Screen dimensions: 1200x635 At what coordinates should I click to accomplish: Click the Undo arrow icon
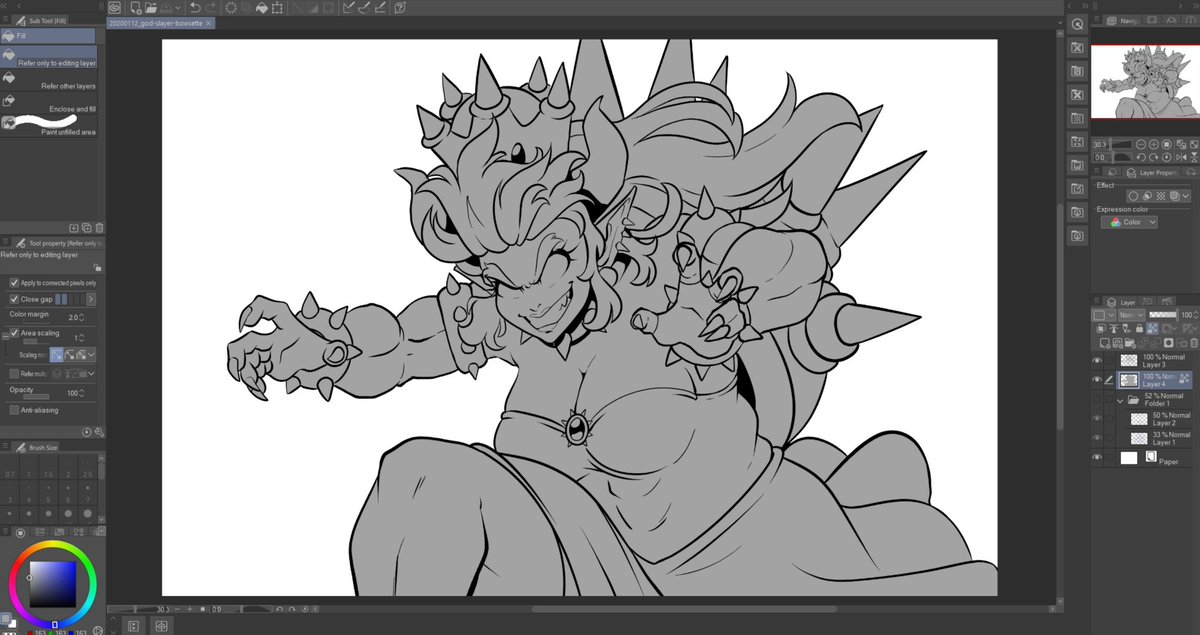[195, 7]
